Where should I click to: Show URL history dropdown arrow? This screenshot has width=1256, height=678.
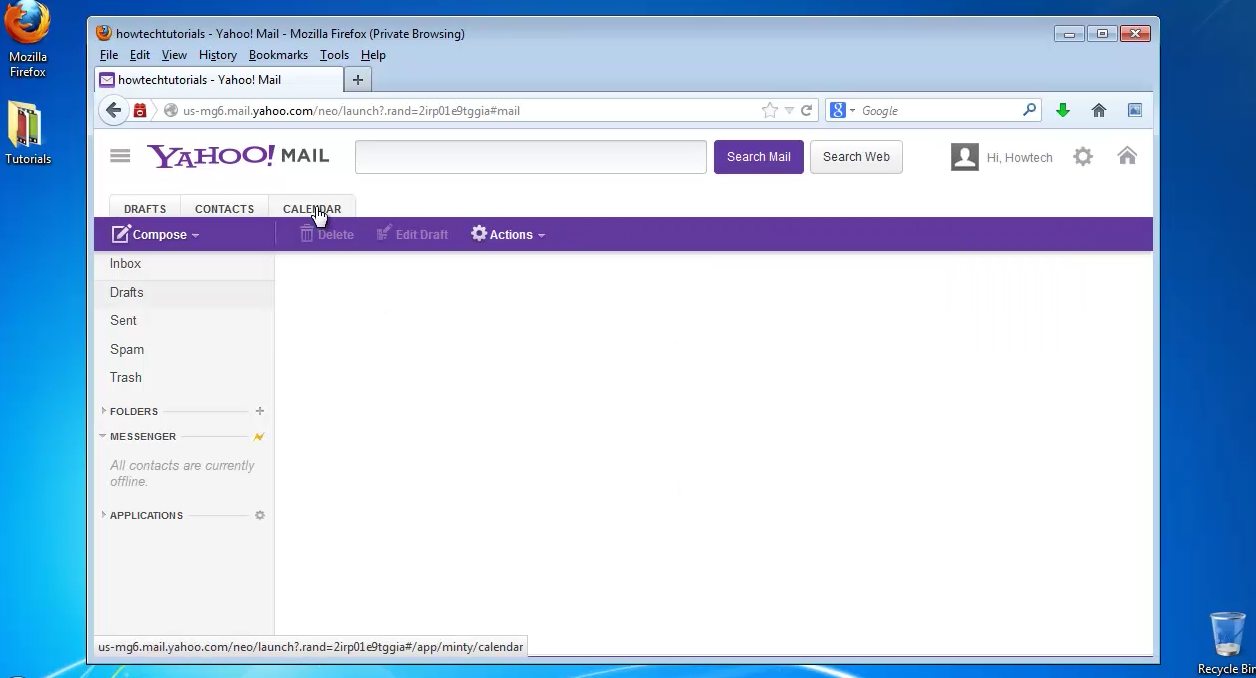click(x=789, y=111)
